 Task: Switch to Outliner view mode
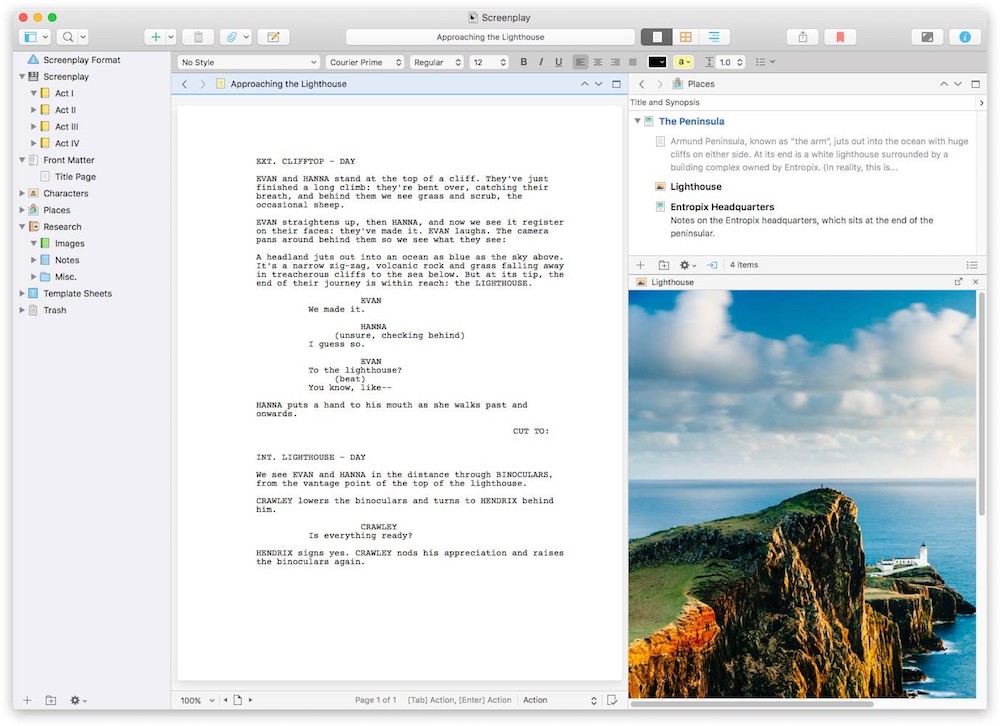click(x=714, y=37)
